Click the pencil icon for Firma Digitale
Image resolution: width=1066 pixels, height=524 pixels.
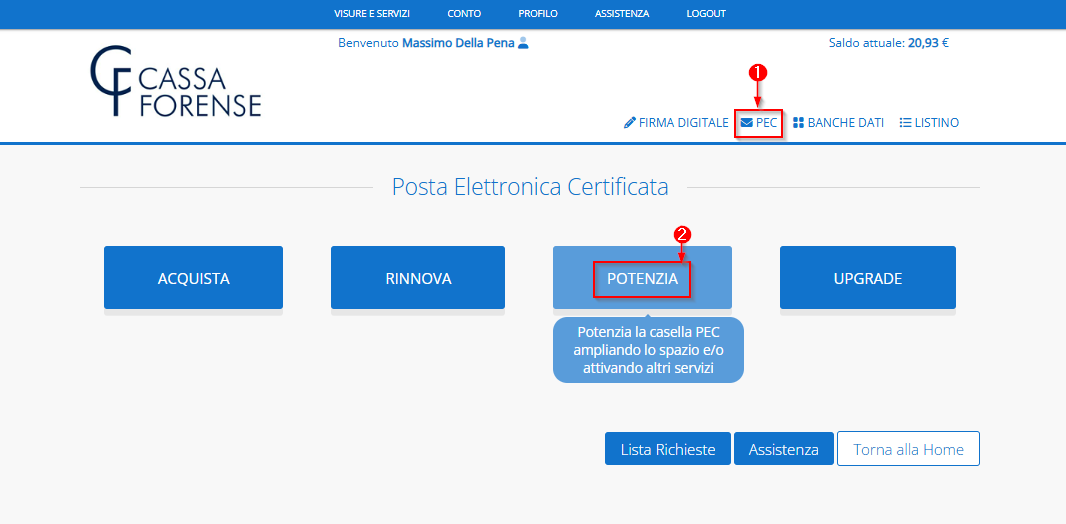pyautogui.click(x=630, y=123)
